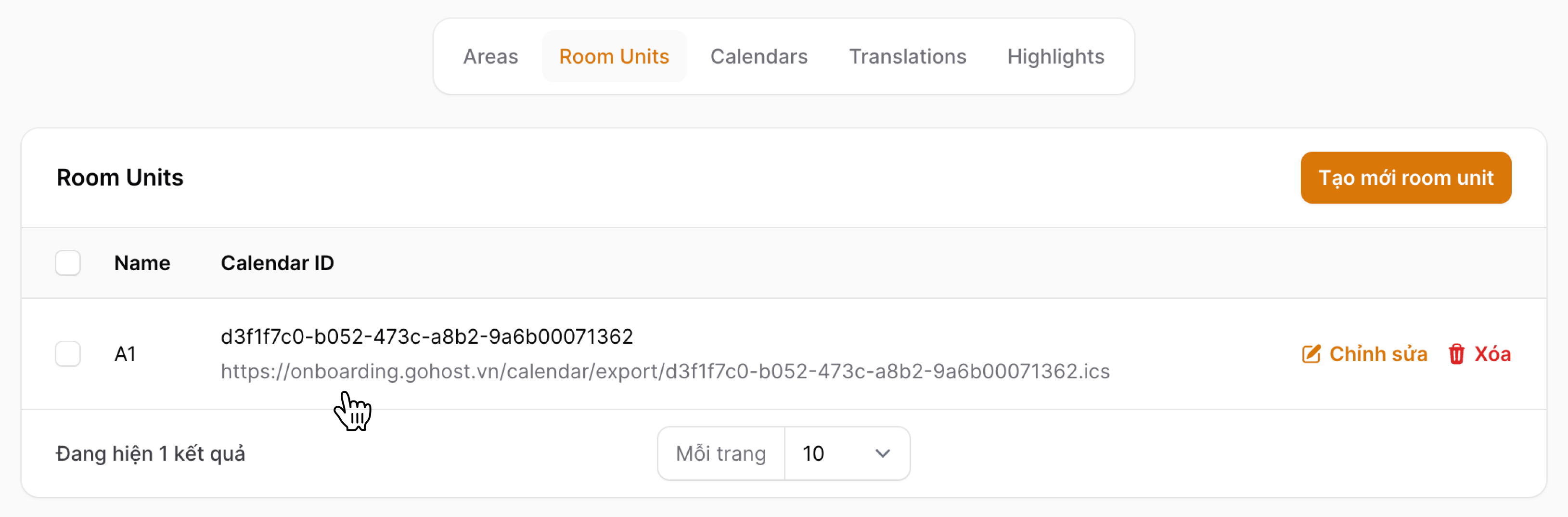Check the checkbox for room unit A1

click(x=67, y=354)
